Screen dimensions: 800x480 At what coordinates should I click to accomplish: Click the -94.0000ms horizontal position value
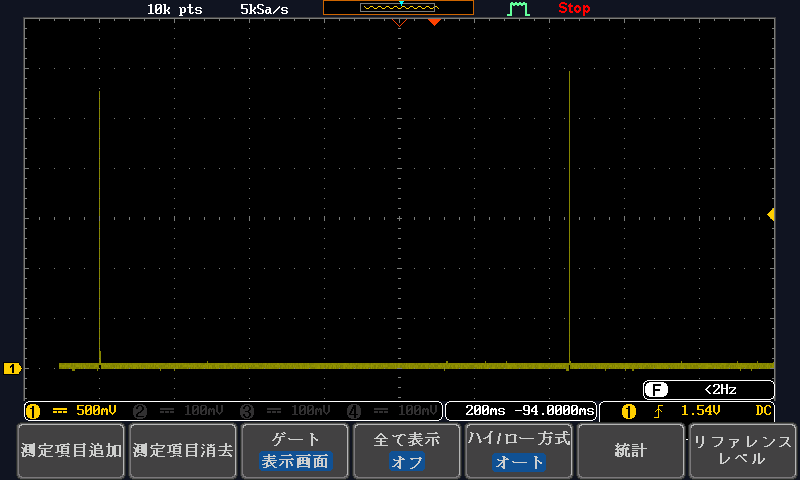tap(554, 411)
